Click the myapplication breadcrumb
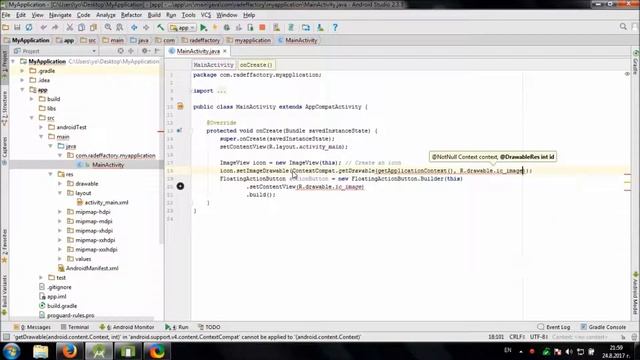 point(249,40)
